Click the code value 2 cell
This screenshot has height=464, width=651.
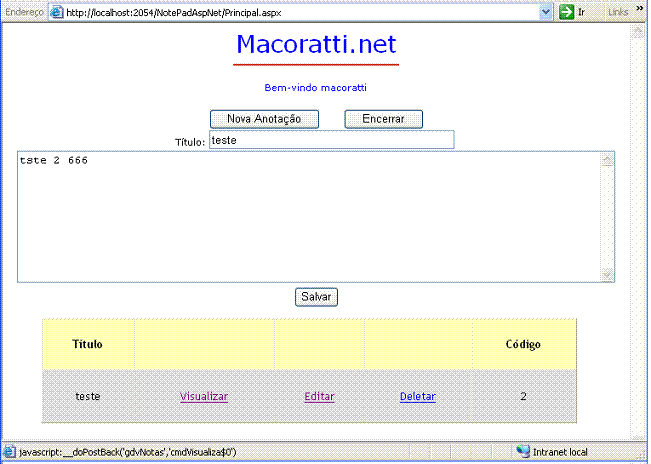click(x=523, y=396)
